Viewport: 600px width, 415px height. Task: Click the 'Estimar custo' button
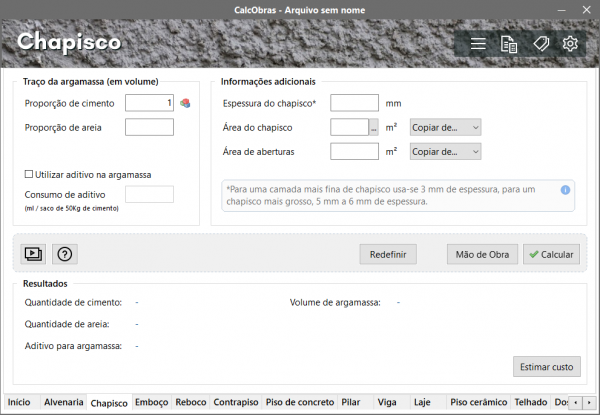[x=546, y=367]
